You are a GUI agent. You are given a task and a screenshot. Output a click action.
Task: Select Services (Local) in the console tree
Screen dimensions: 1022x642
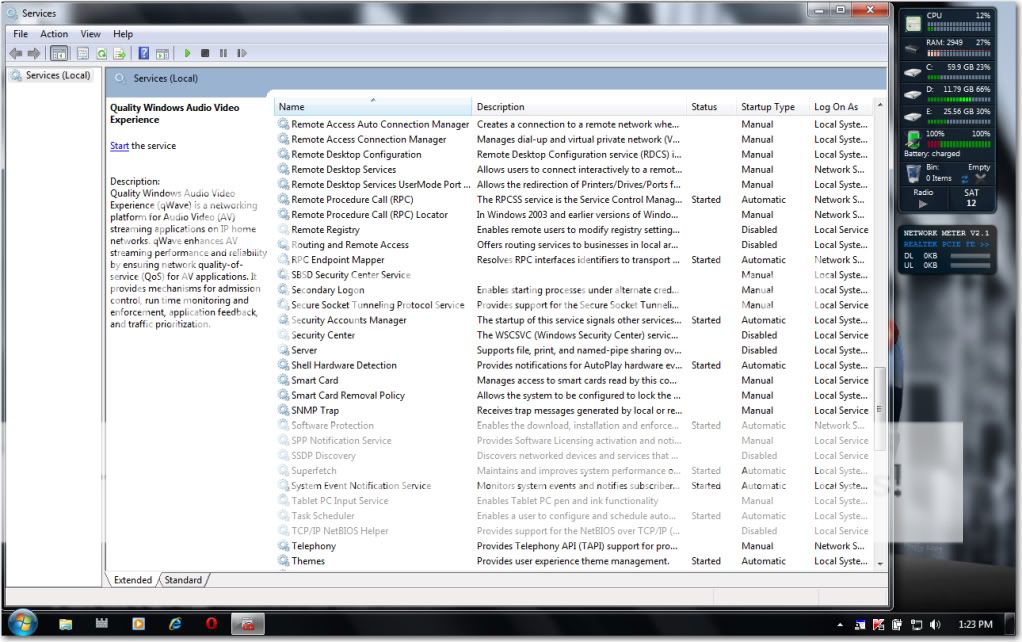(x=58, y=76)
